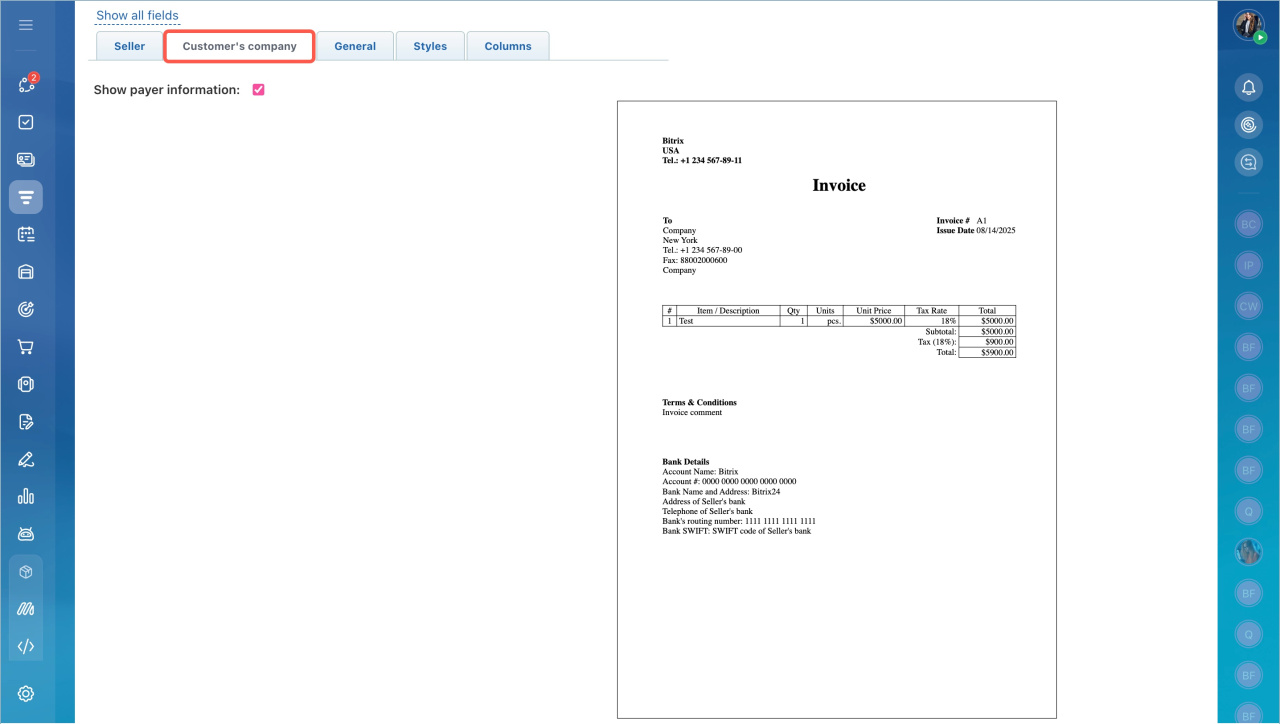Viewport: 1280px width, 724px height.
Task: Open the CRM funnel icon in the sidebar
Action: click(x=26, y=197)
